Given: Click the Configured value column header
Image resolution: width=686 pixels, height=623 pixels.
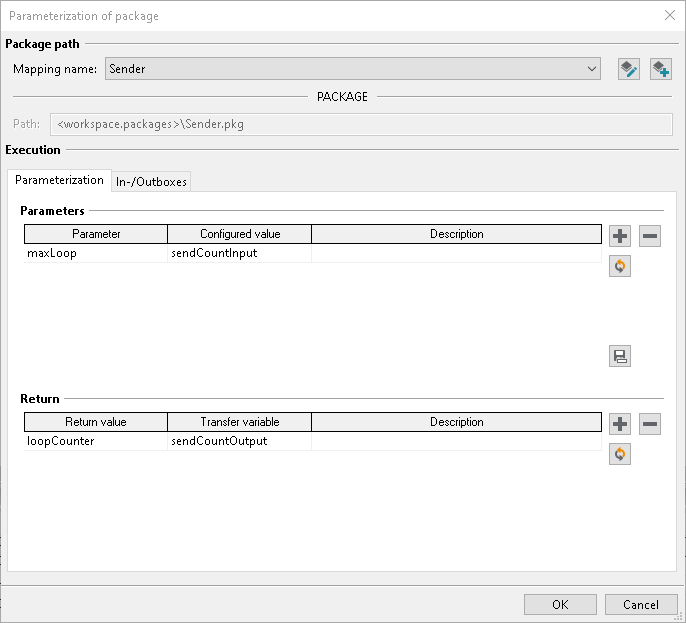Looking at the screenshot, I should (x=240, y=234).
